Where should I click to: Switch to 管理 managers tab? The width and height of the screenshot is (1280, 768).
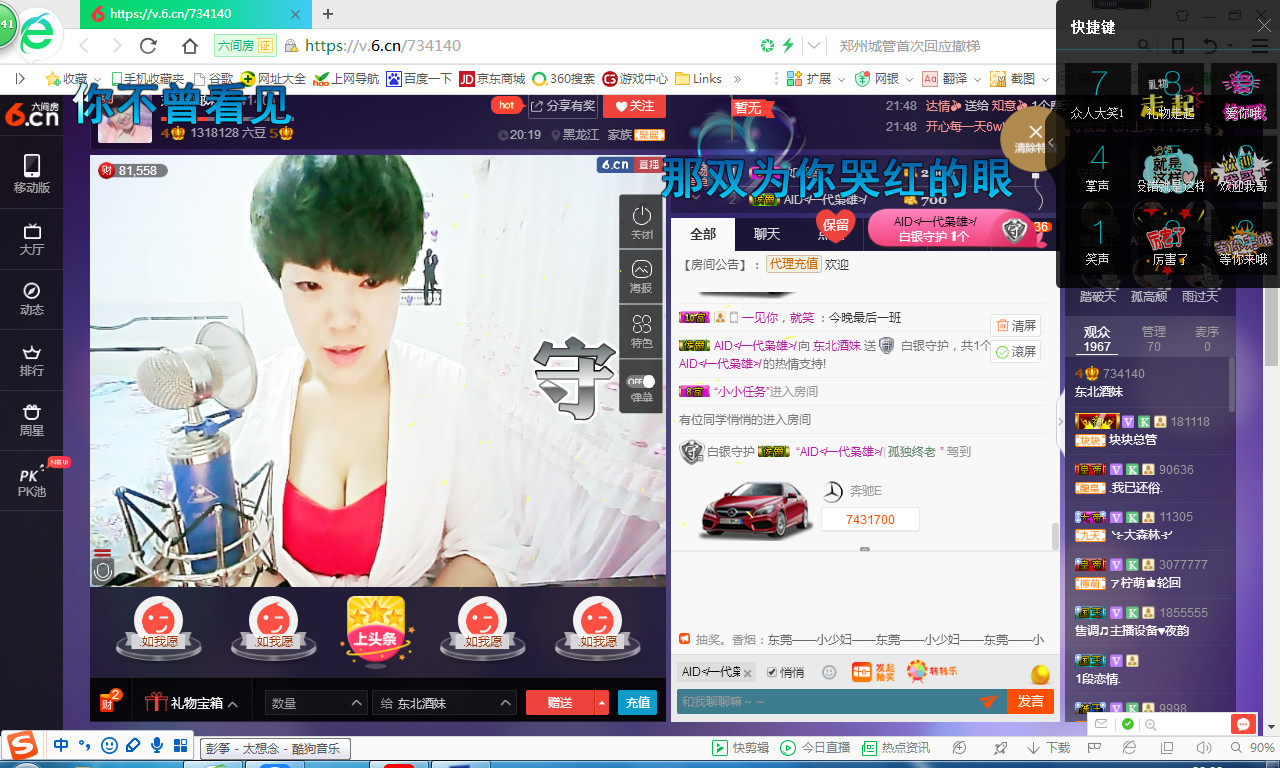click(1153, 339)
